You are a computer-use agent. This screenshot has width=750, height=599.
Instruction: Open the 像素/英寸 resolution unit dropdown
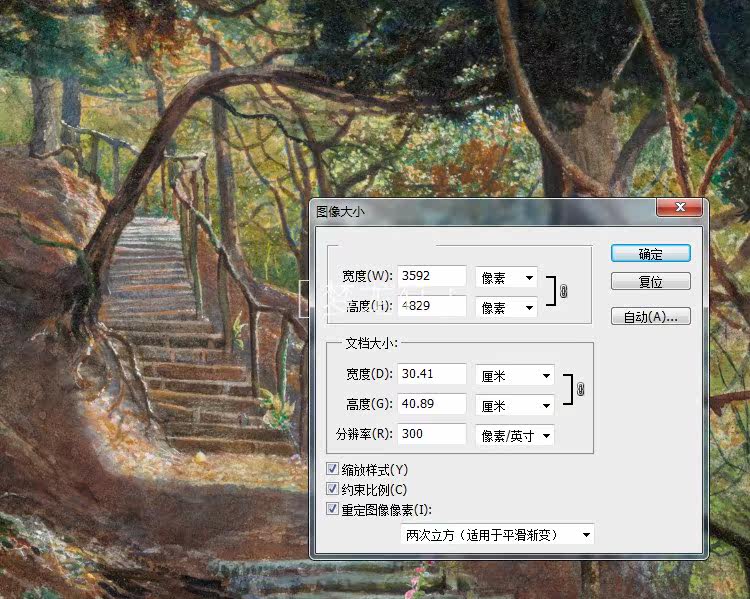click(x=515, y=436)
